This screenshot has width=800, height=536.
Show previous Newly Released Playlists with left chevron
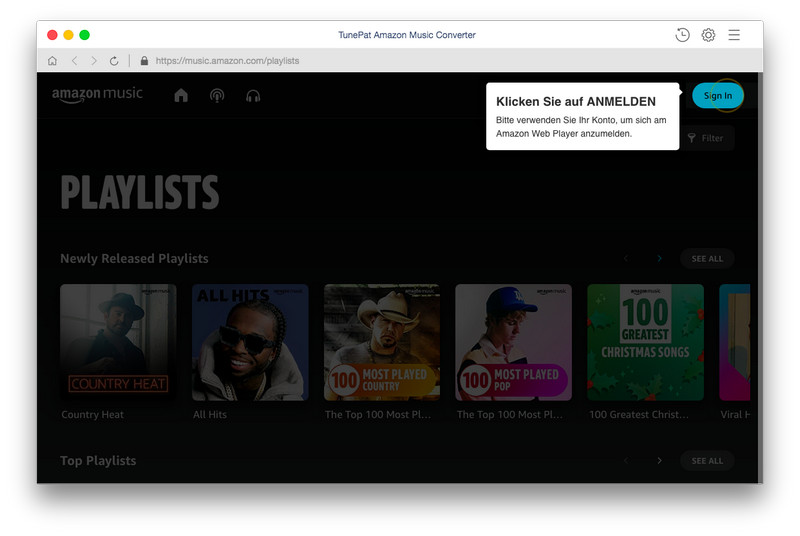[x=626, y=259]
